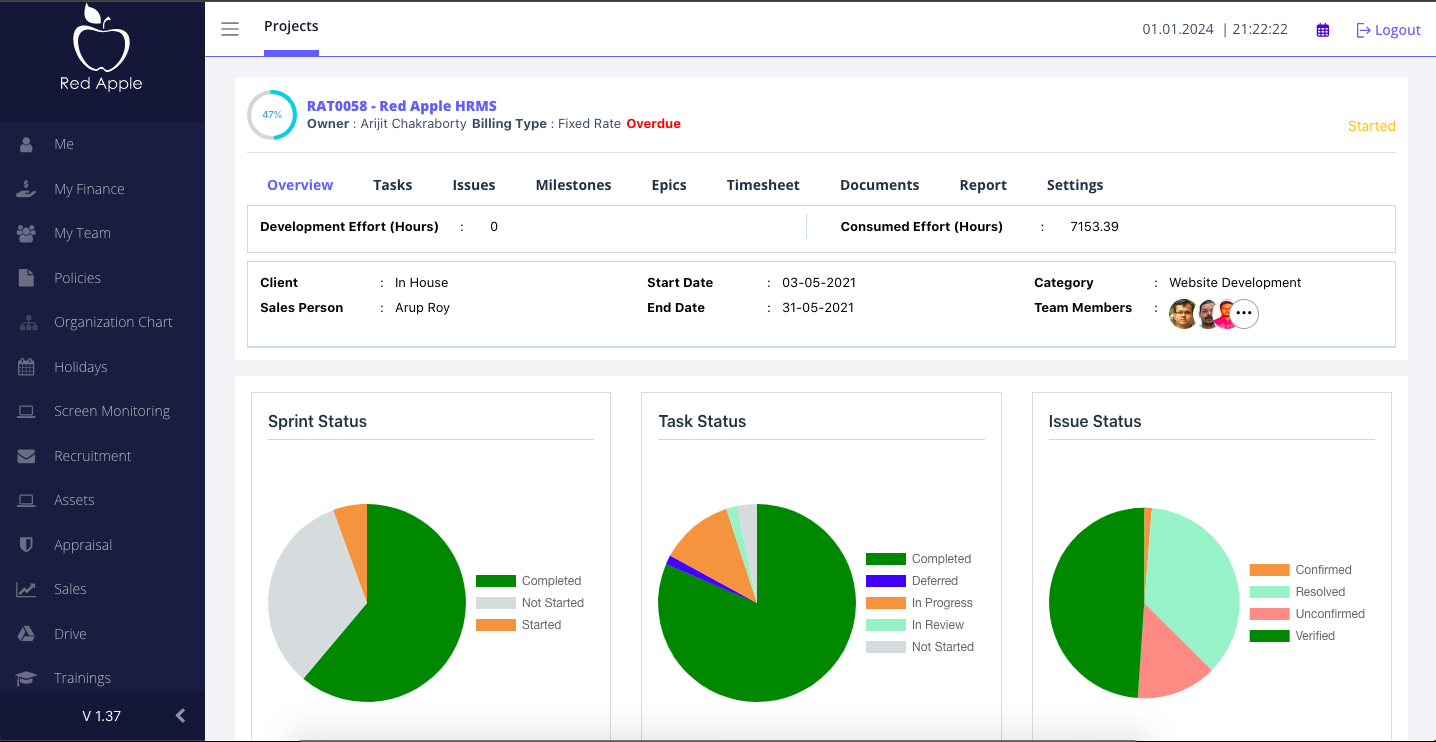Toggle Unconfirmed legend swatch in Issue Status
The height and width of the screenshot is (742, 1436).
1269,614
